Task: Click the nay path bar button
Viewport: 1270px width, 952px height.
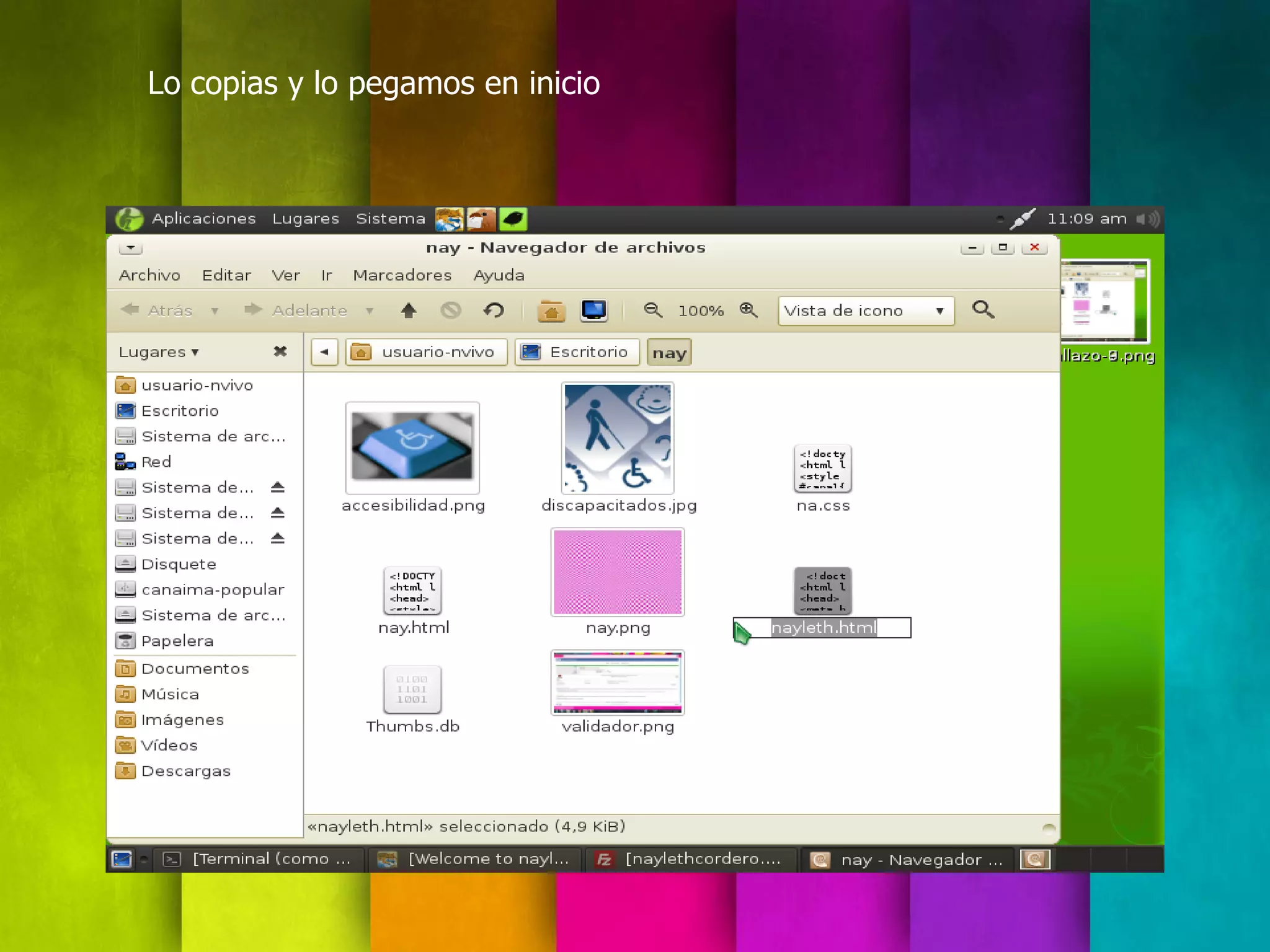Action: [x=669, y=353]
